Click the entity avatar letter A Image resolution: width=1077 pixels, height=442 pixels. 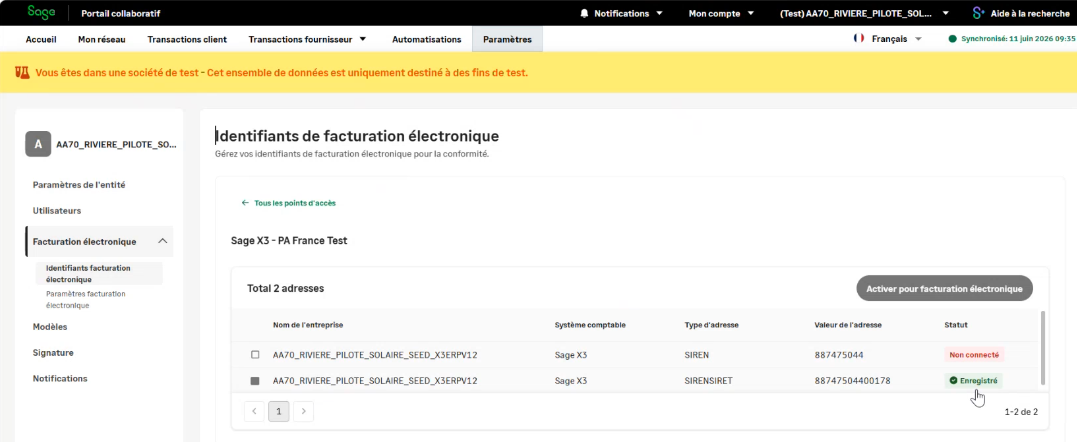coord(38,144)
